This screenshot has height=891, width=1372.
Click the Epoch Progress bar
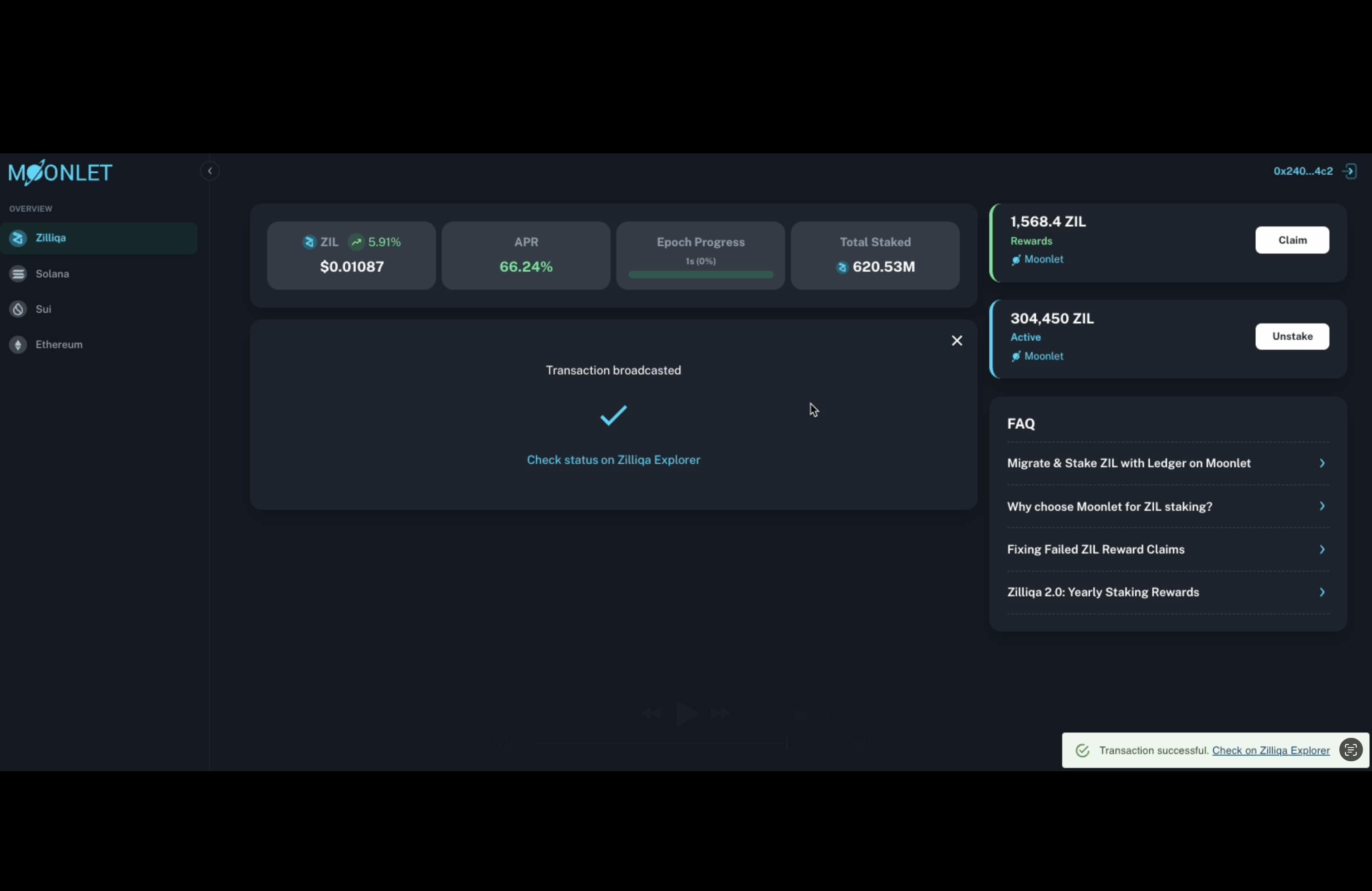701,275
